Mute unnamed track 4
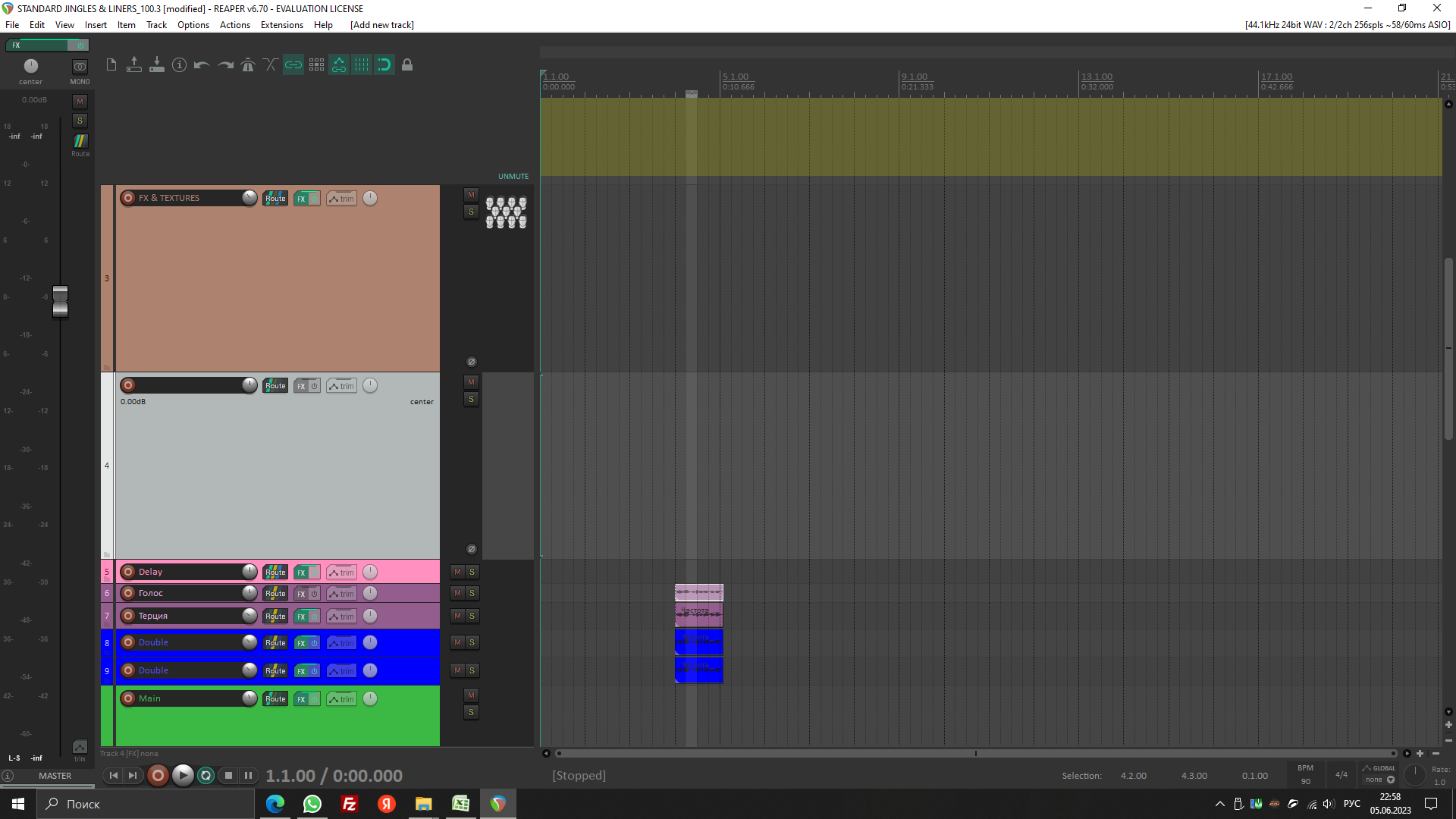The height and width of the screenshot is (819, 1456). click(x=471, y=383)
